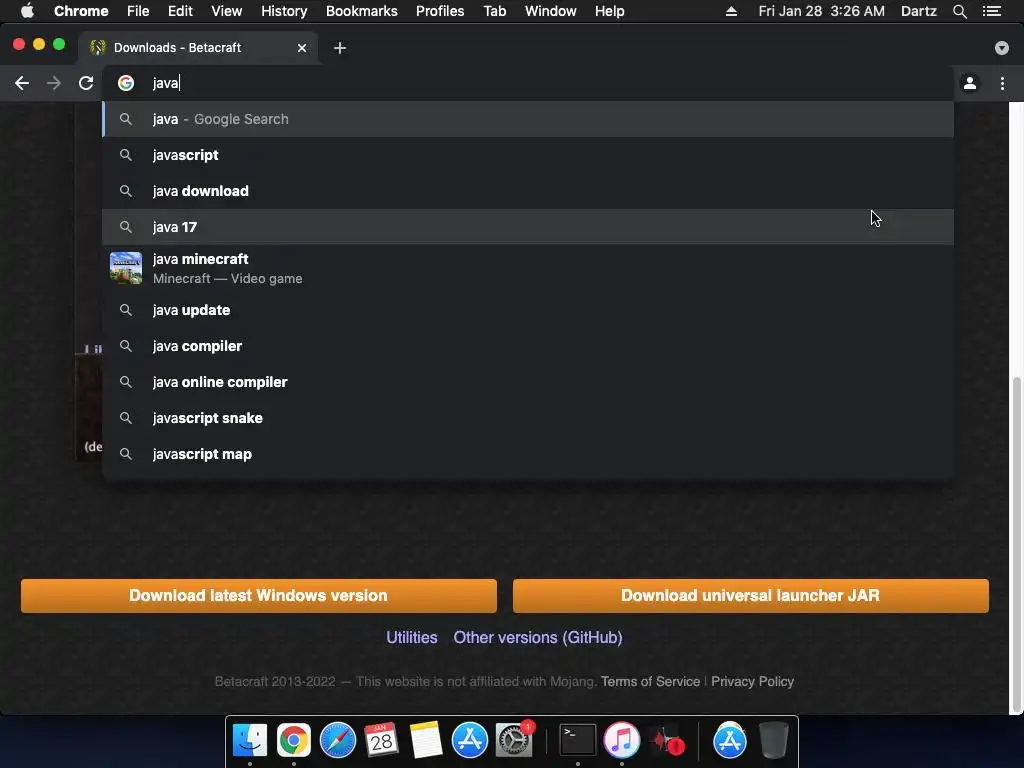The width and height of the screenshot is (1024, 768).
Task: Click the date and time in menu bar
Action: 822,11
